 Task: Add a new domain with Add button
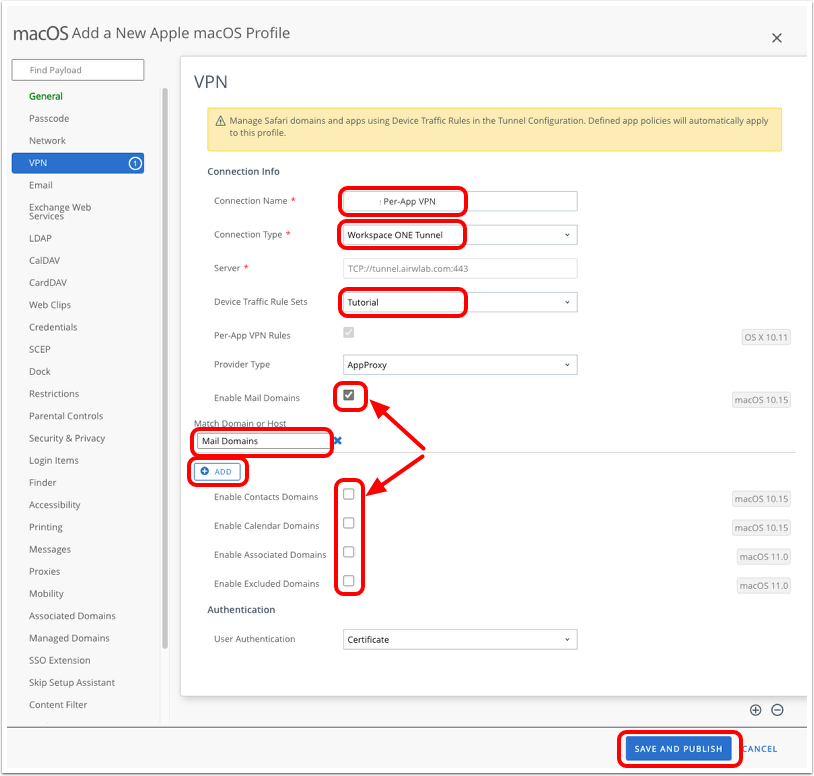pos(217,471)
